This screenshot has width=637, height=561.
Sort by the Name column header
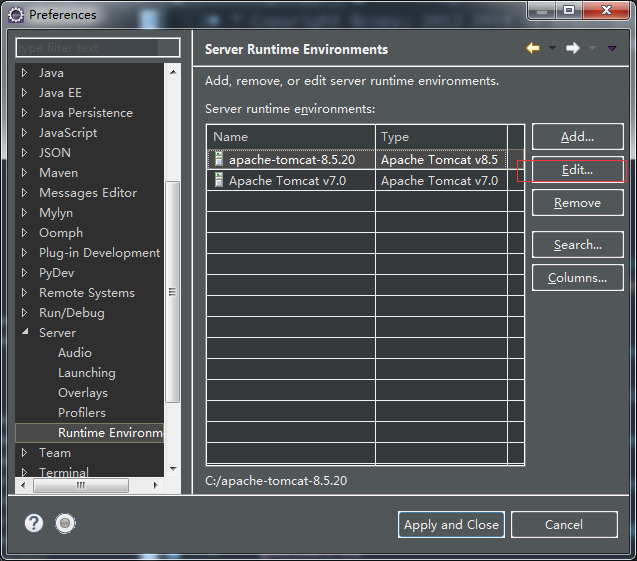click(x=291, y=137)
